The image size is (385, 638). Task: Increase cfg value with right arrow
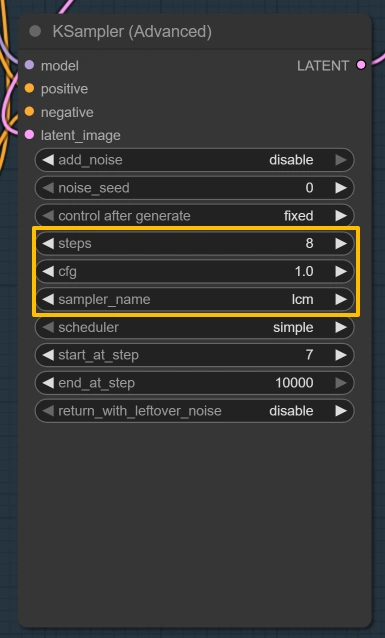click(341, 271)
